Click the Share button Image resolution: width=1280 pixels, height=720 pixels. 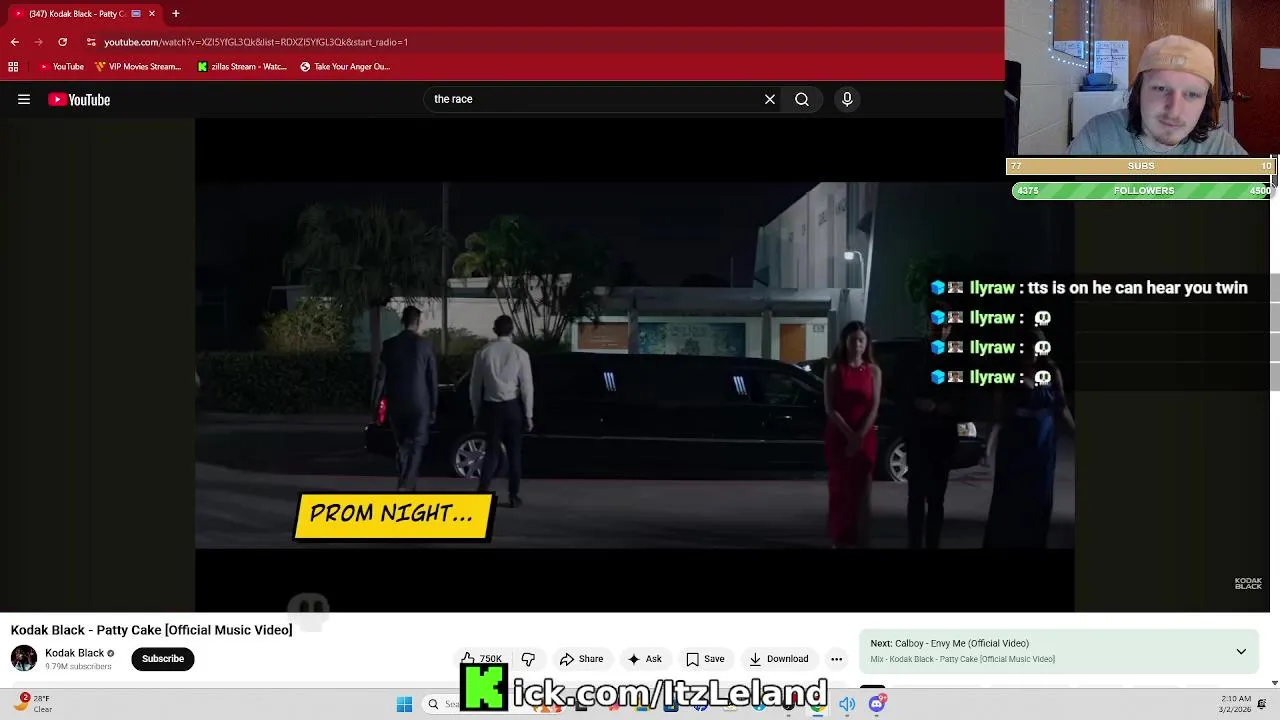coord(581,659)
